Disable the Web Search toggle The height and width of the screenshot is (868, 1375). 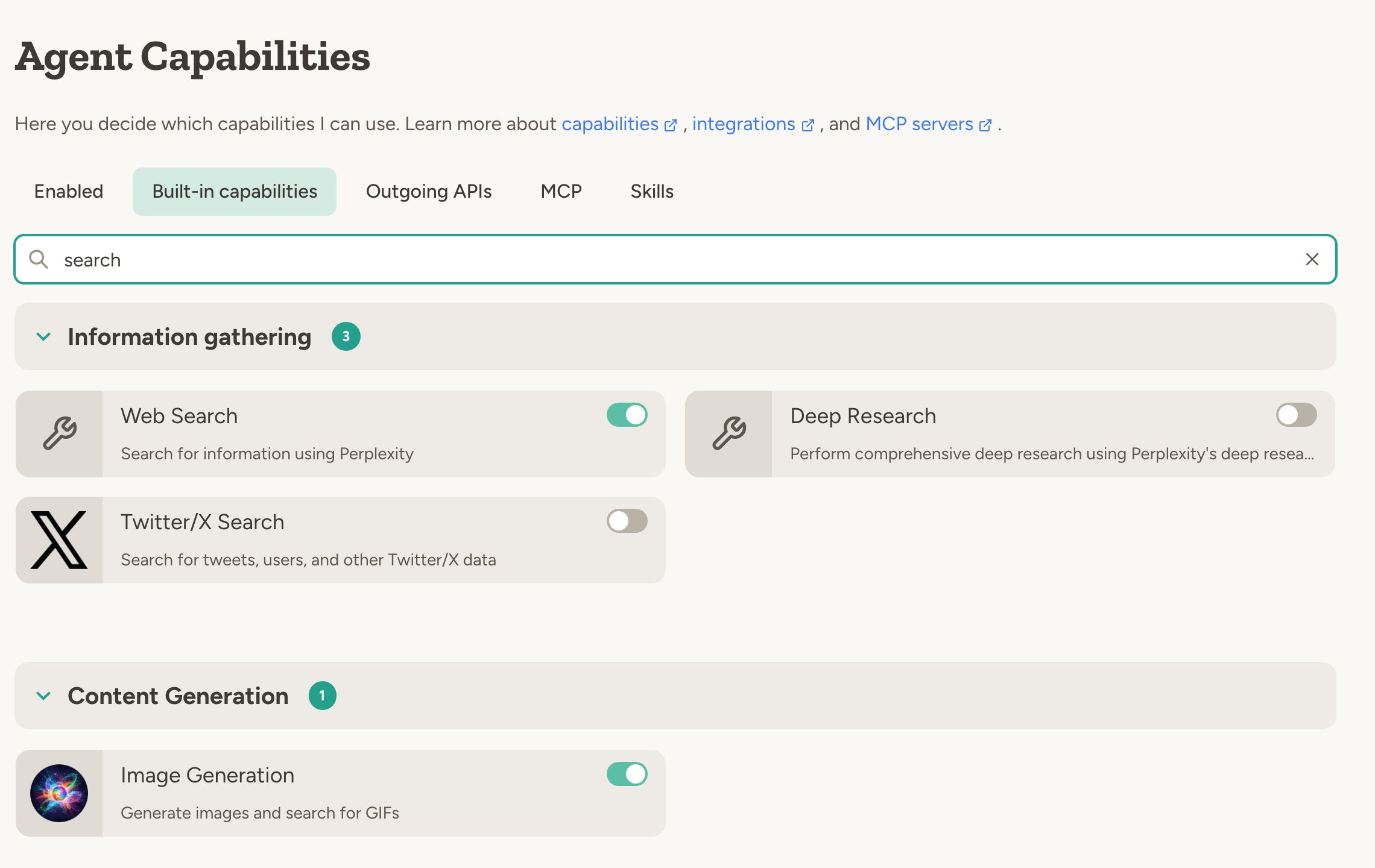(x=627, y=415)
